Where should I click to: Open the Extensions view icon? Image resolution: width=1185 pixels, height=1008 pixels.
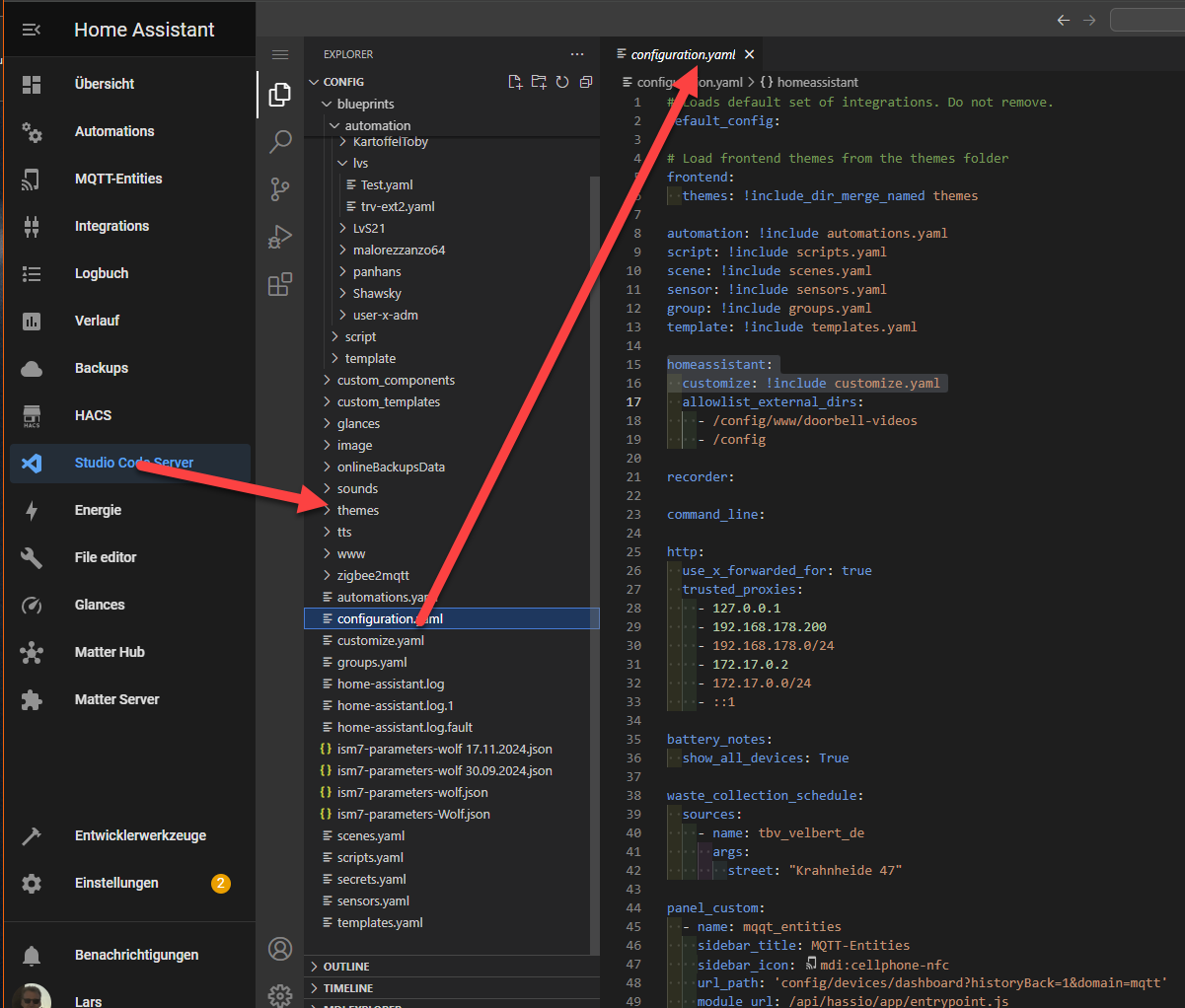click(x=280, y=284)
